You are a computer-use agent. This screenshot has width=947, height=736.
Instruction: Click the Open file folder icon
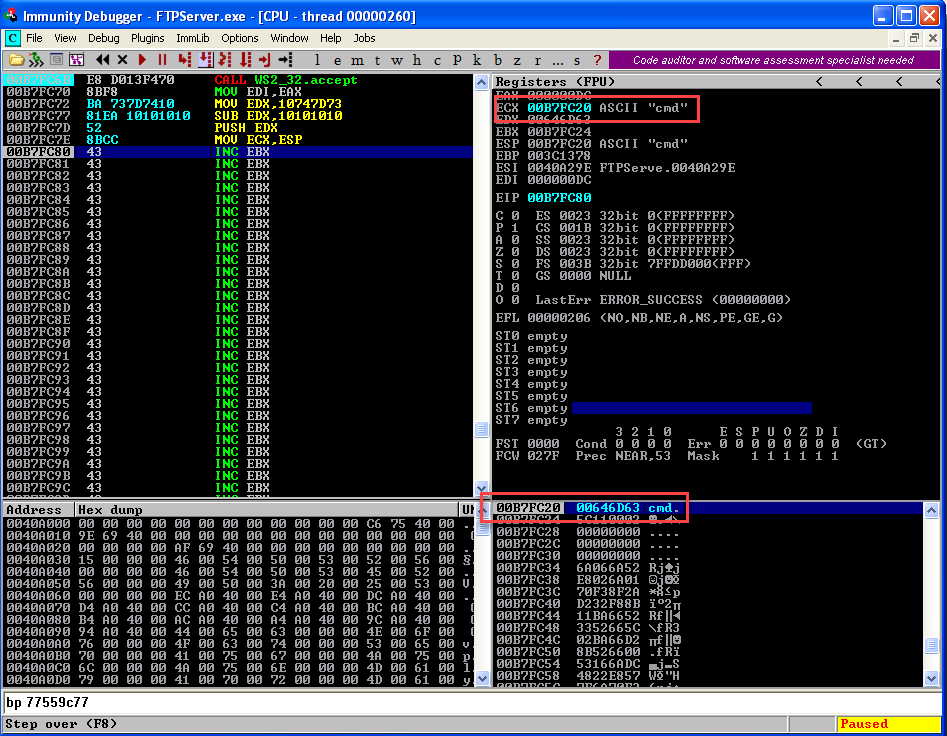(16, 60)
